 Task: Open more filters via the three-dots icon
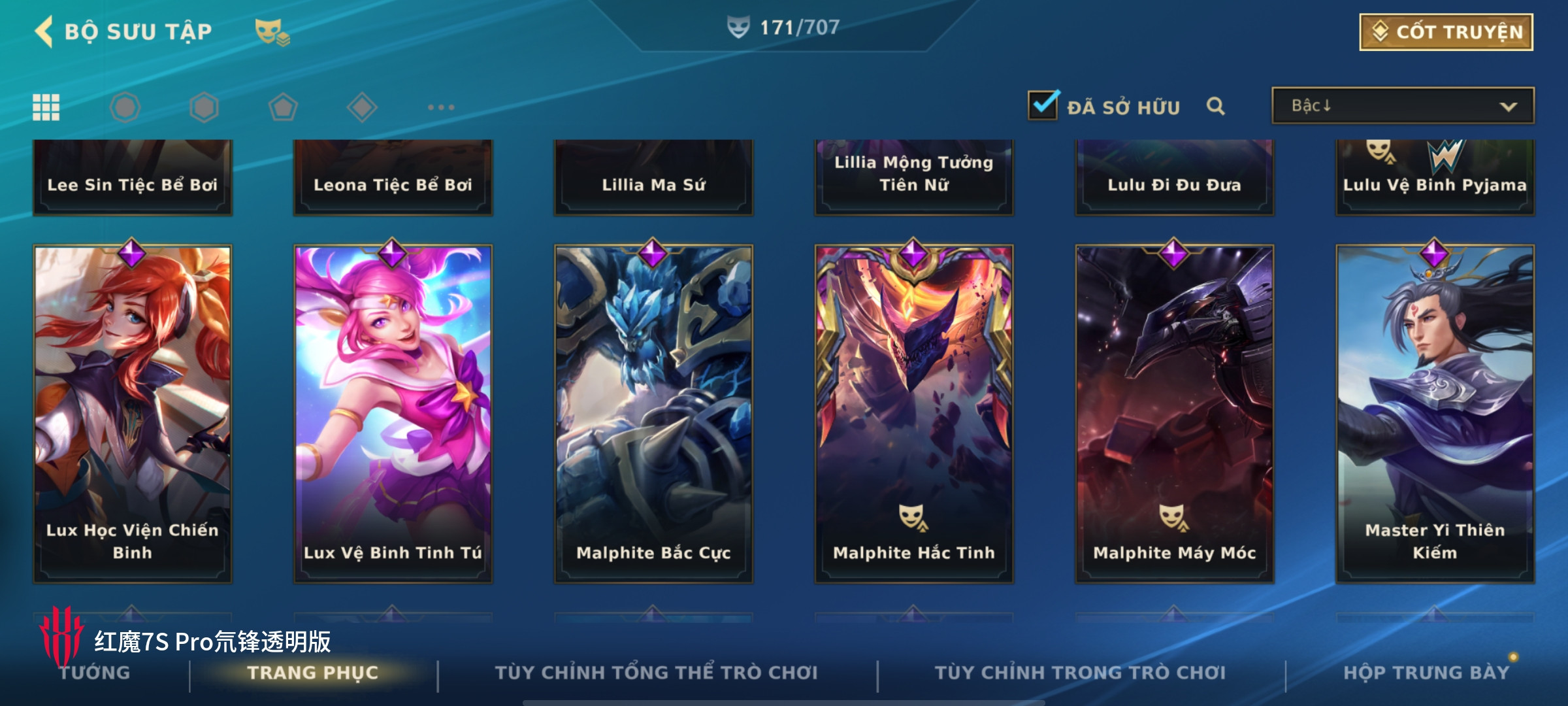pyautogui.click(x=441, y=107)
